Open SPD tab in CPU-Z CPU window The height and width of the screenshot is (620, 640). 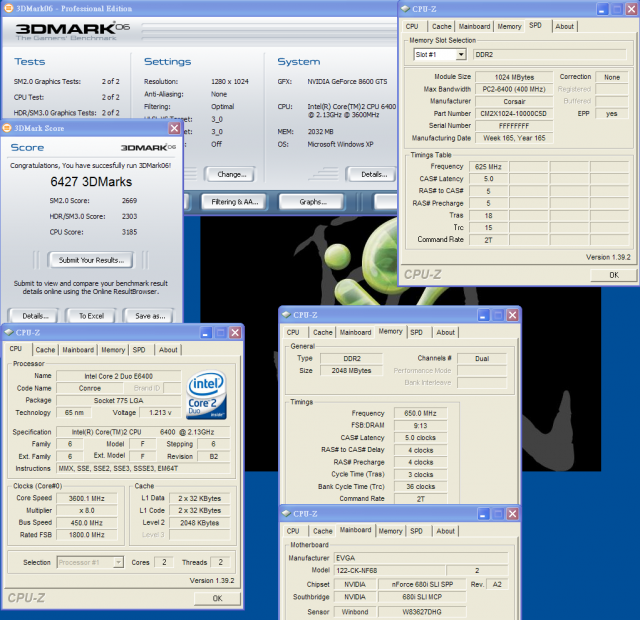click(x=139, y=350)
